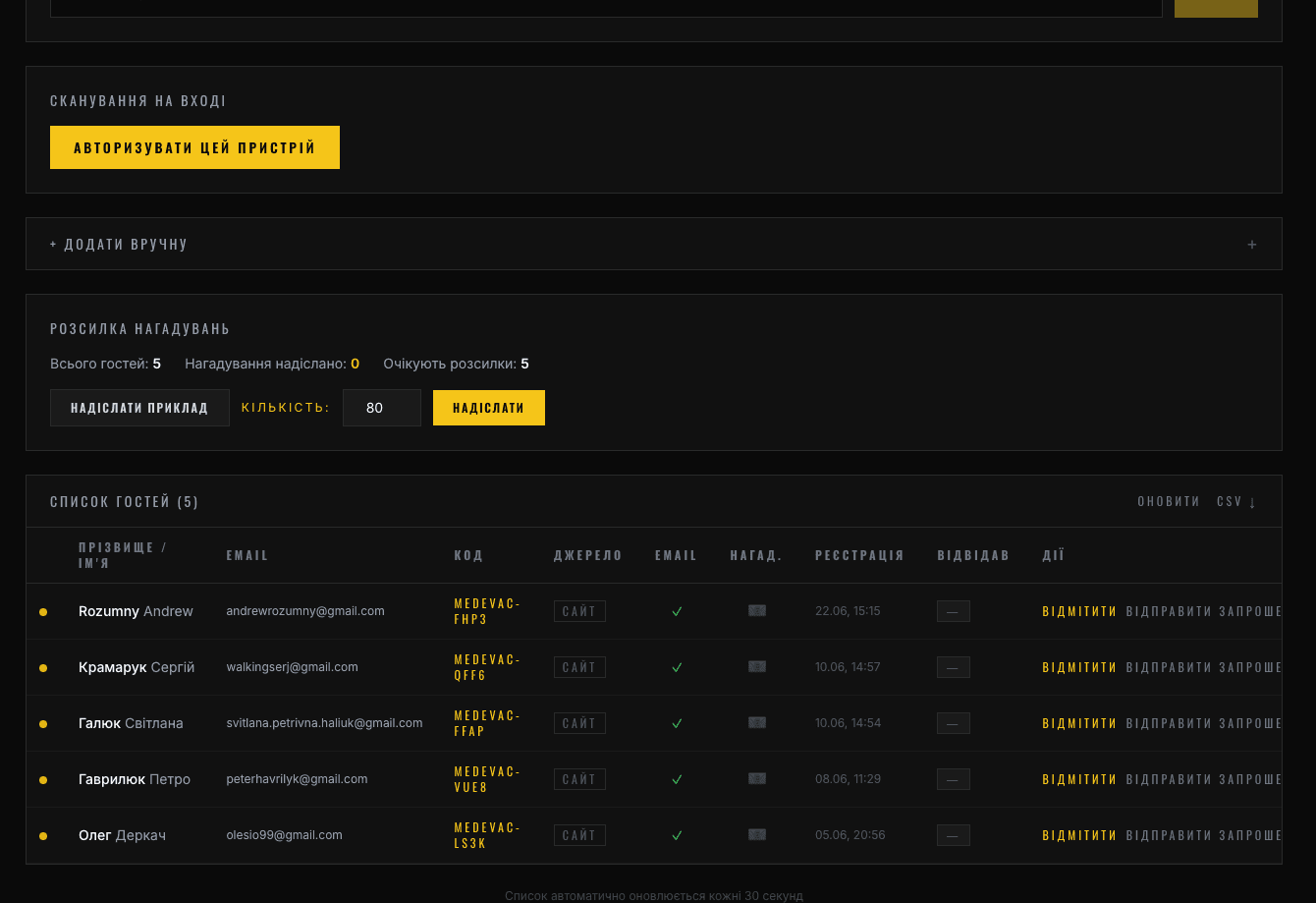Click the reminder envelope icon for Rozumny Andrew
This screenshot has width=1316, height=903.
(x=756, y=611)
